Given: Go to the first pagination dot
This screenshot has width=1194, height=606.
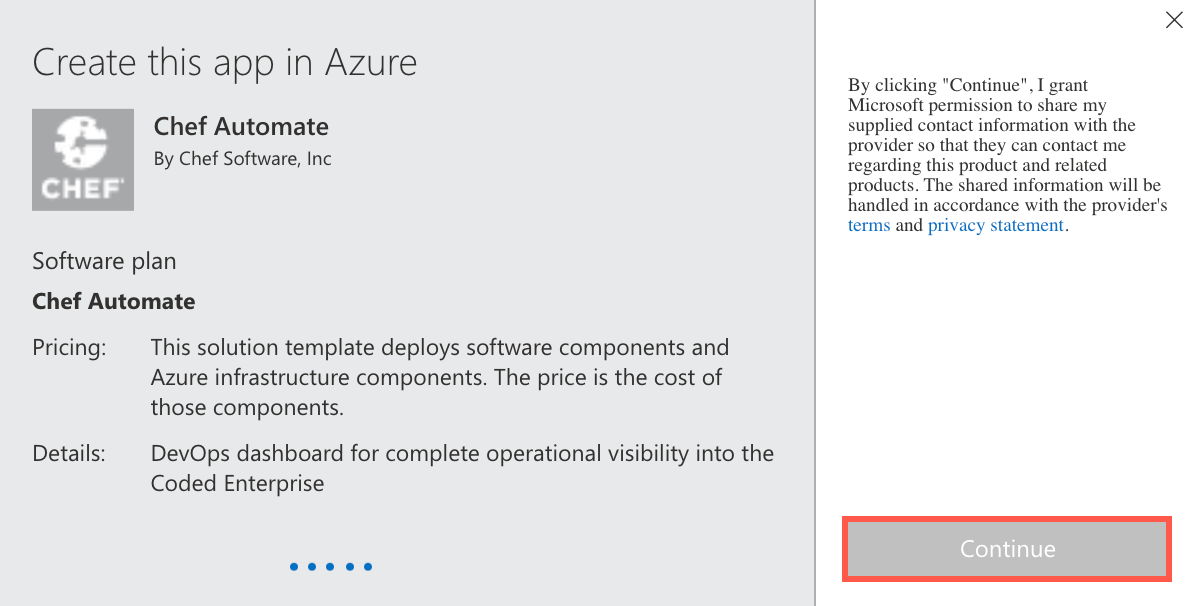Looking at the screenshot, I should (x=294, y=567).
